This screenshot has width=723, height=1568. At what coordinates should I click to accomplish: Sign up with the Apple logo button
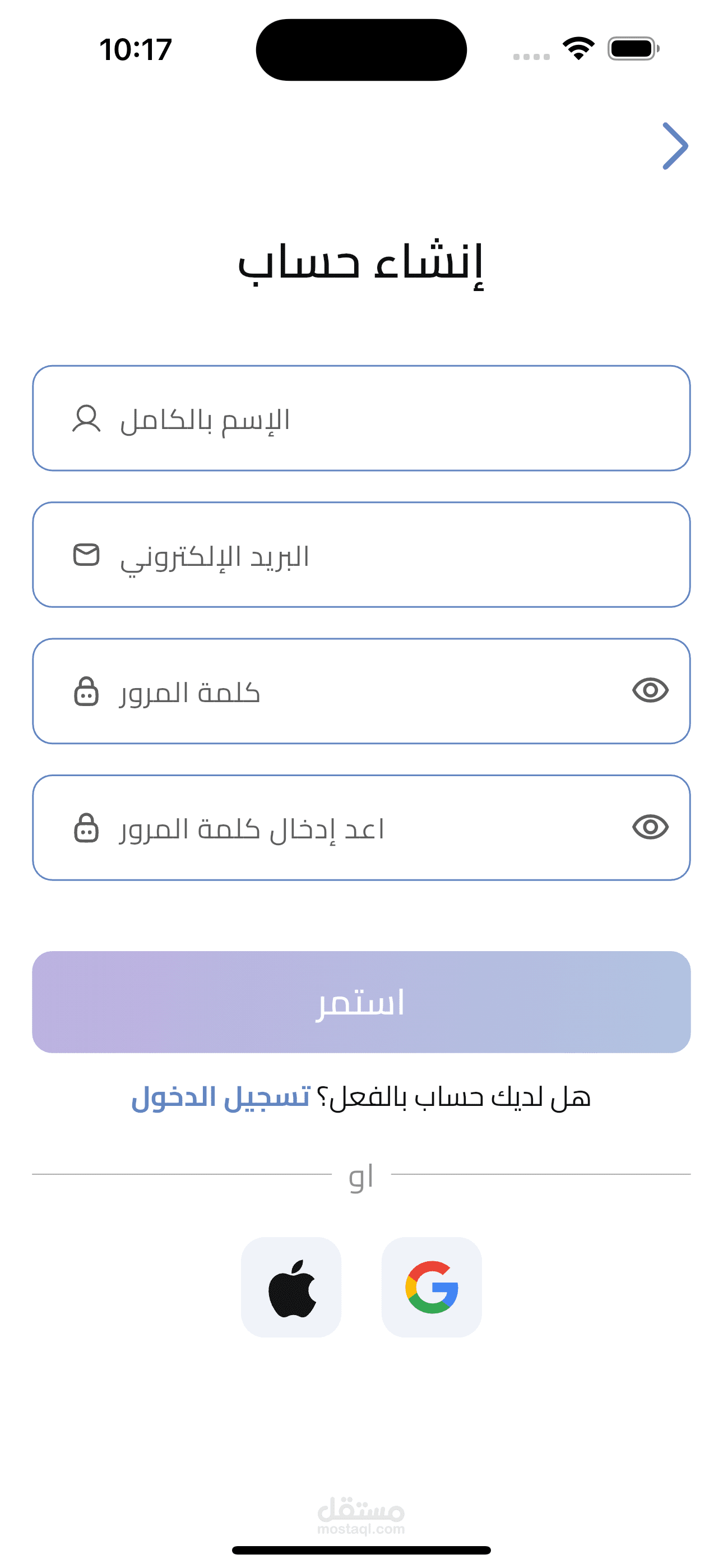tap(291, 1288)
